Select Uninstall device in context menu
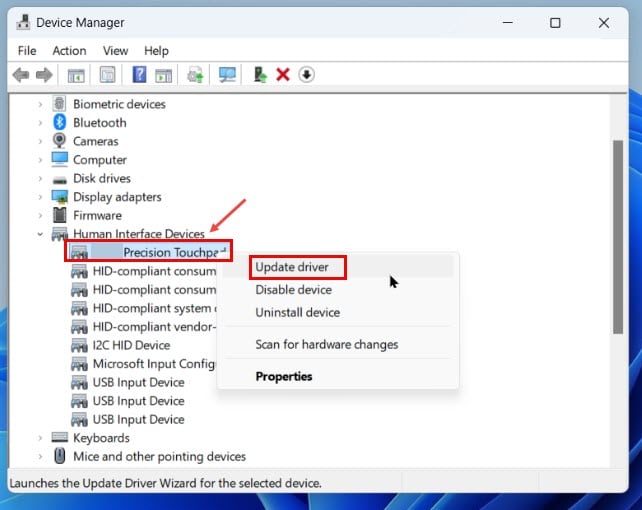642x510 pixels. point(297,312)
